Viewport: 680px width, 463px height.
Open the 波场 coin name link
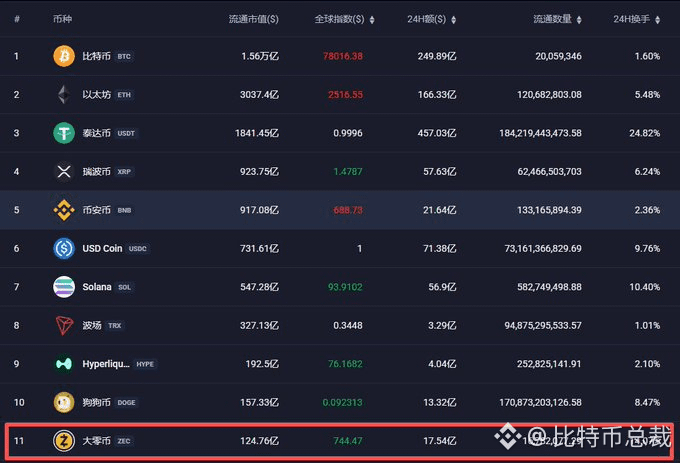click(x=92, y=326)
